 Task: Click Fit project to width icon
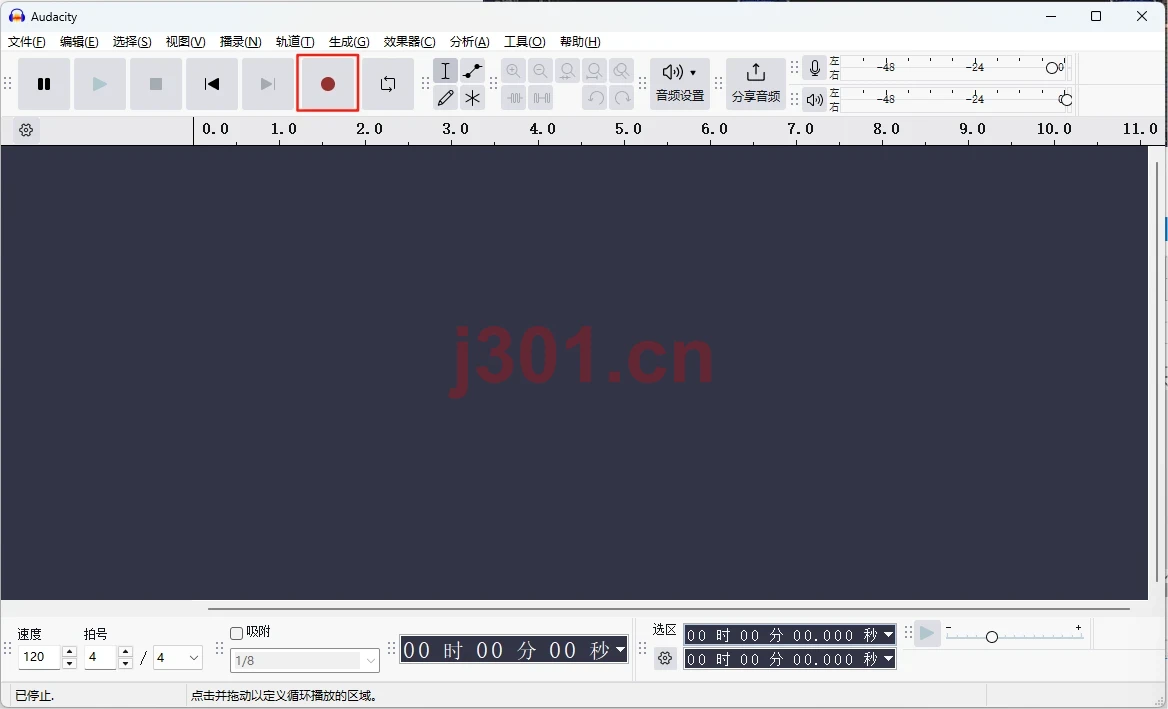pos(594,71)
